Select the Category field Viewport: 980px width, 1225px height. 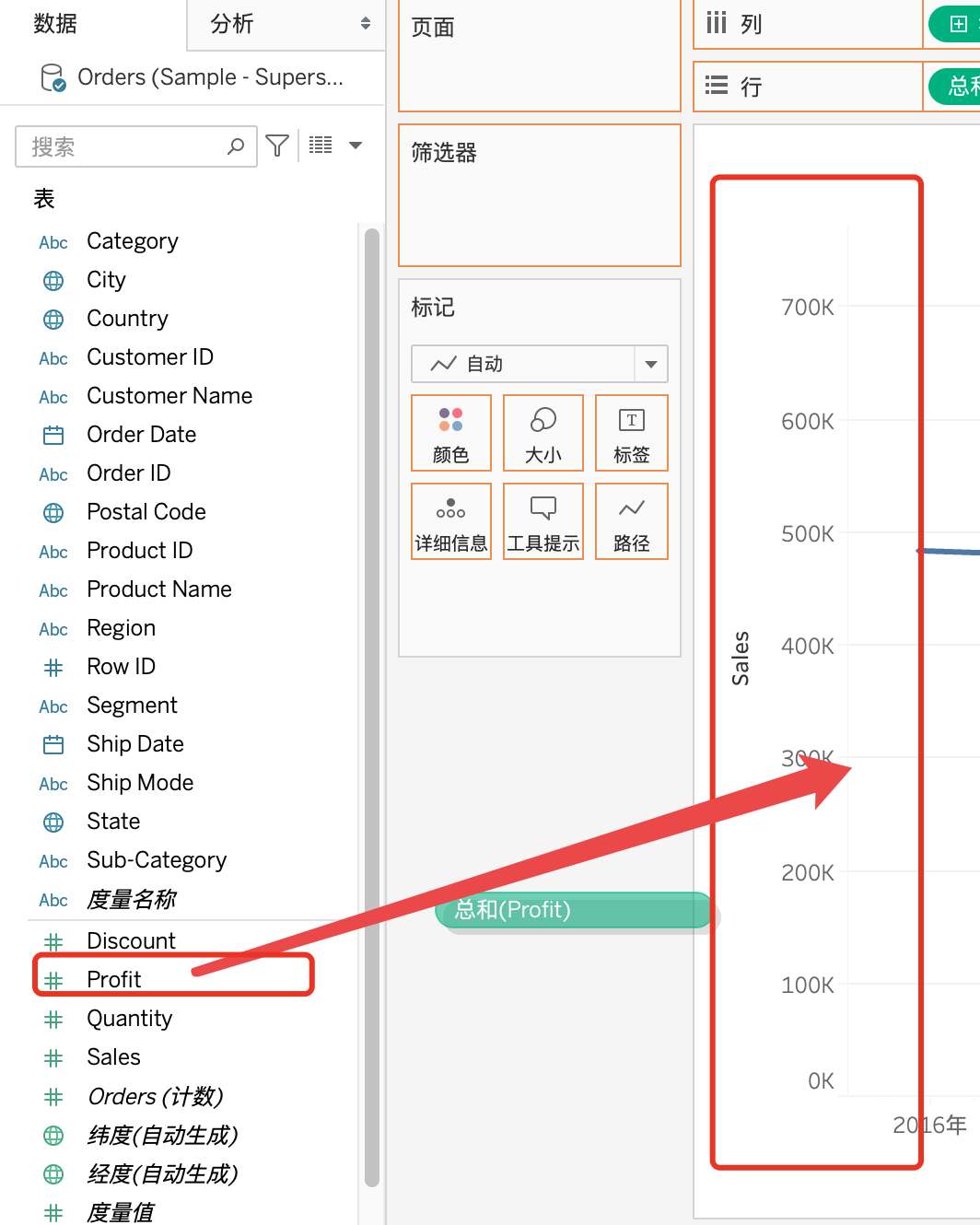click(x=133, y=241)
